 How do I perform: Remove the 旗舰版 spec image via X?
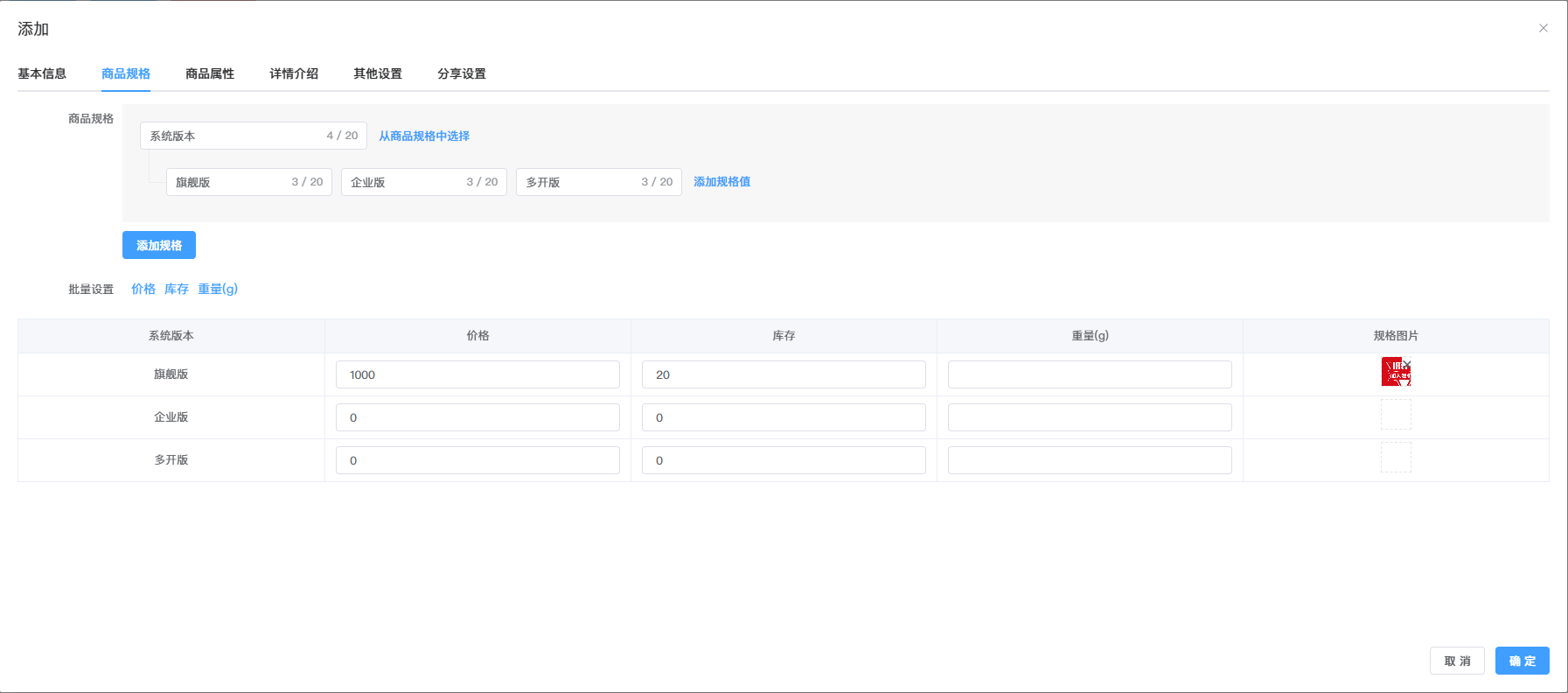tap(1406, 363)
